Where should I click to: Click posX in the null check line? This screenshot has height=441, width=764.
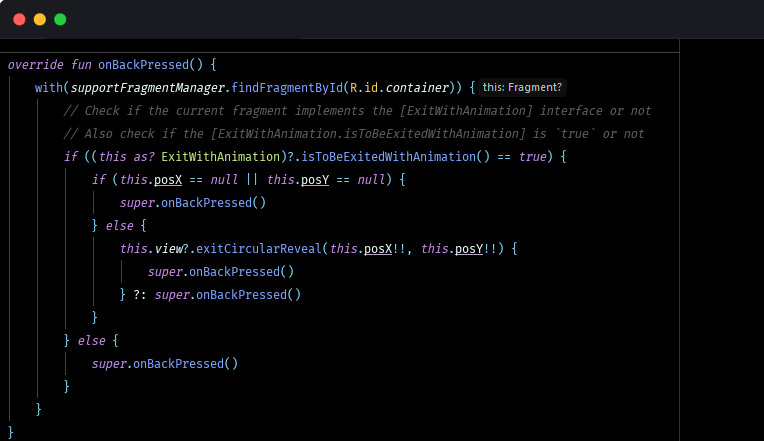(168, 180)
